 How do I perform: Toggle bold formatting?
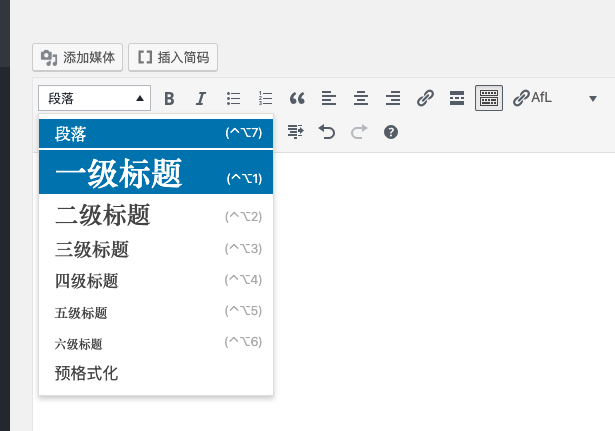coord(169,98)
